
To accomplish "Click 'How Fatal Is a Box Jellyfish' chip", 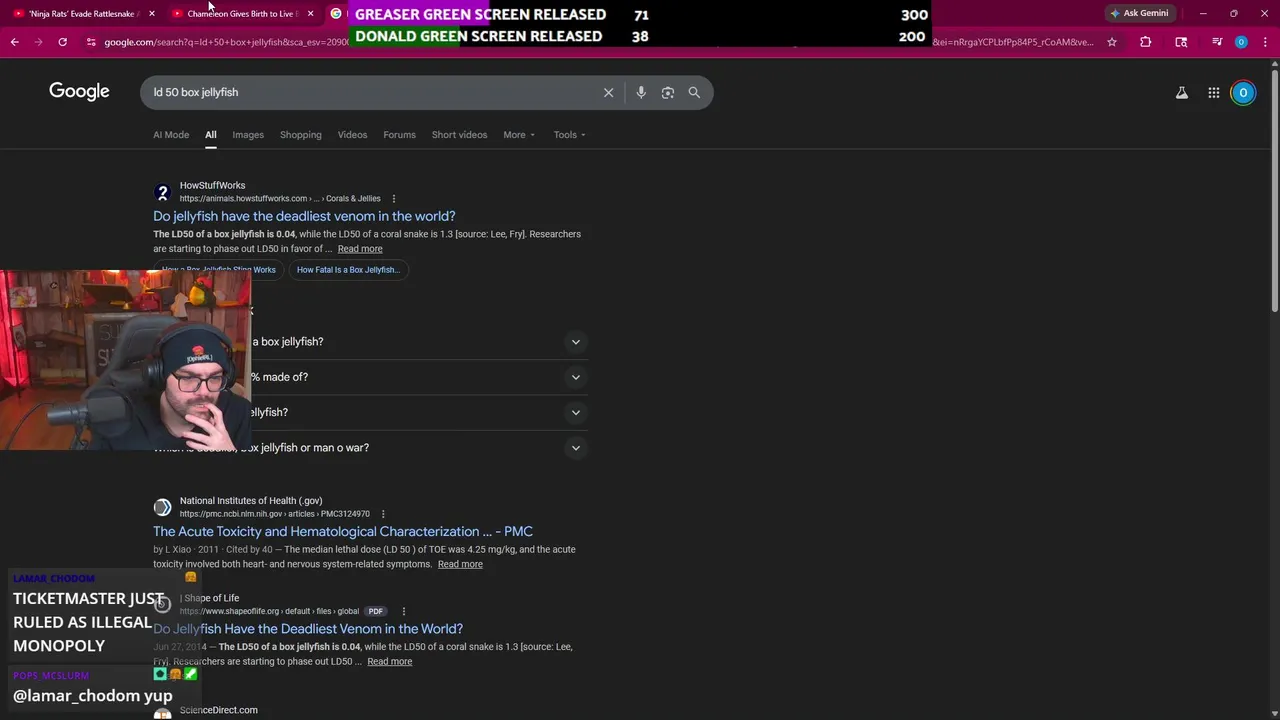I will pos(348,270).
